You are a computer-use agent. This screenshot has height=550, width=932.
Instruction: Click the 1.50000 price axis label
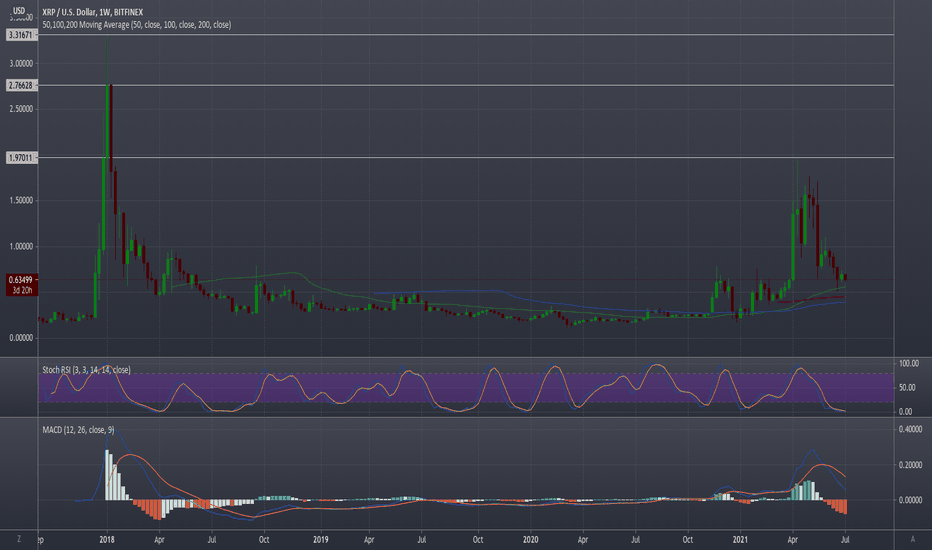click(x=21, y=201)
